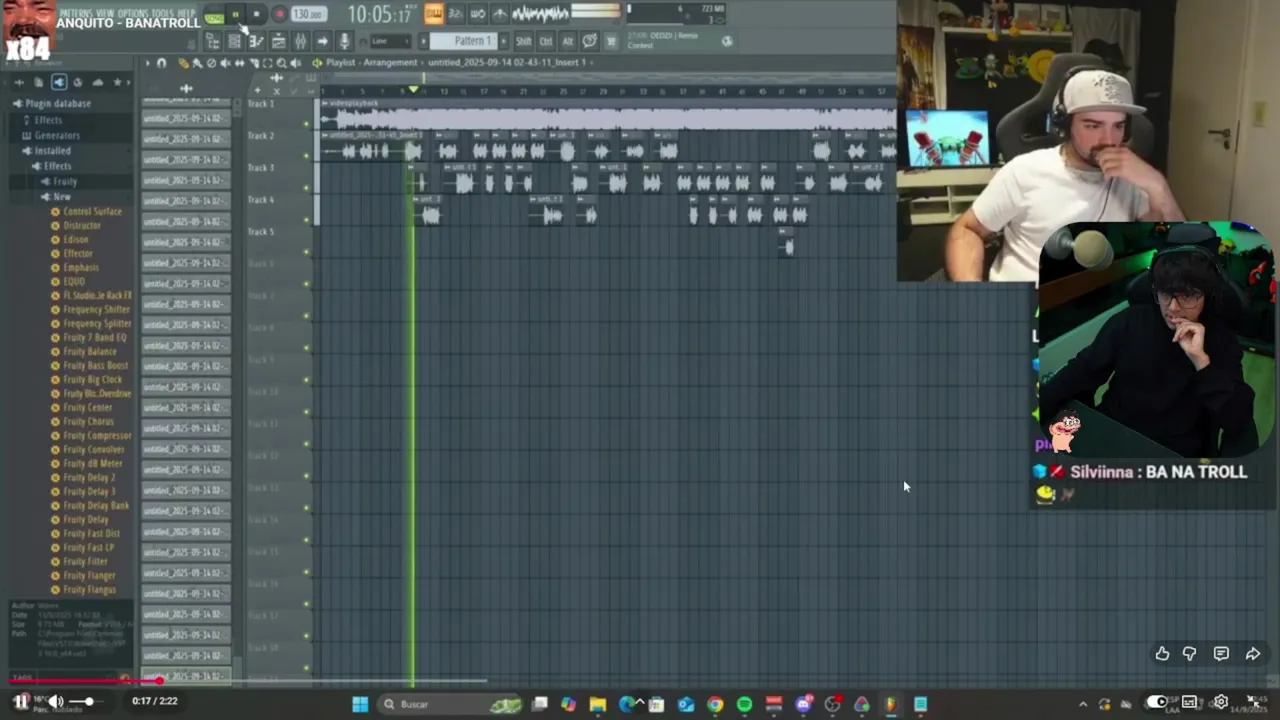Select Fruity Chorus plugin

(x=88, y=422)
